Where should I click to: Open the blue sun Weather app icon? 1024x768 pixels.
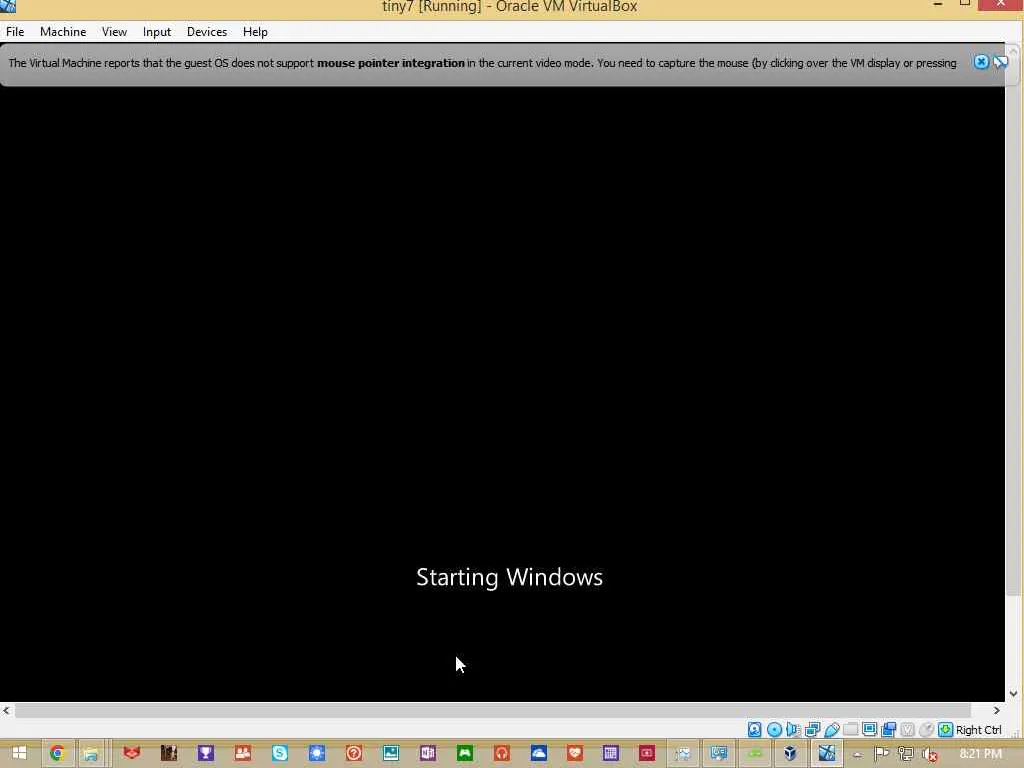pos(317,753)
